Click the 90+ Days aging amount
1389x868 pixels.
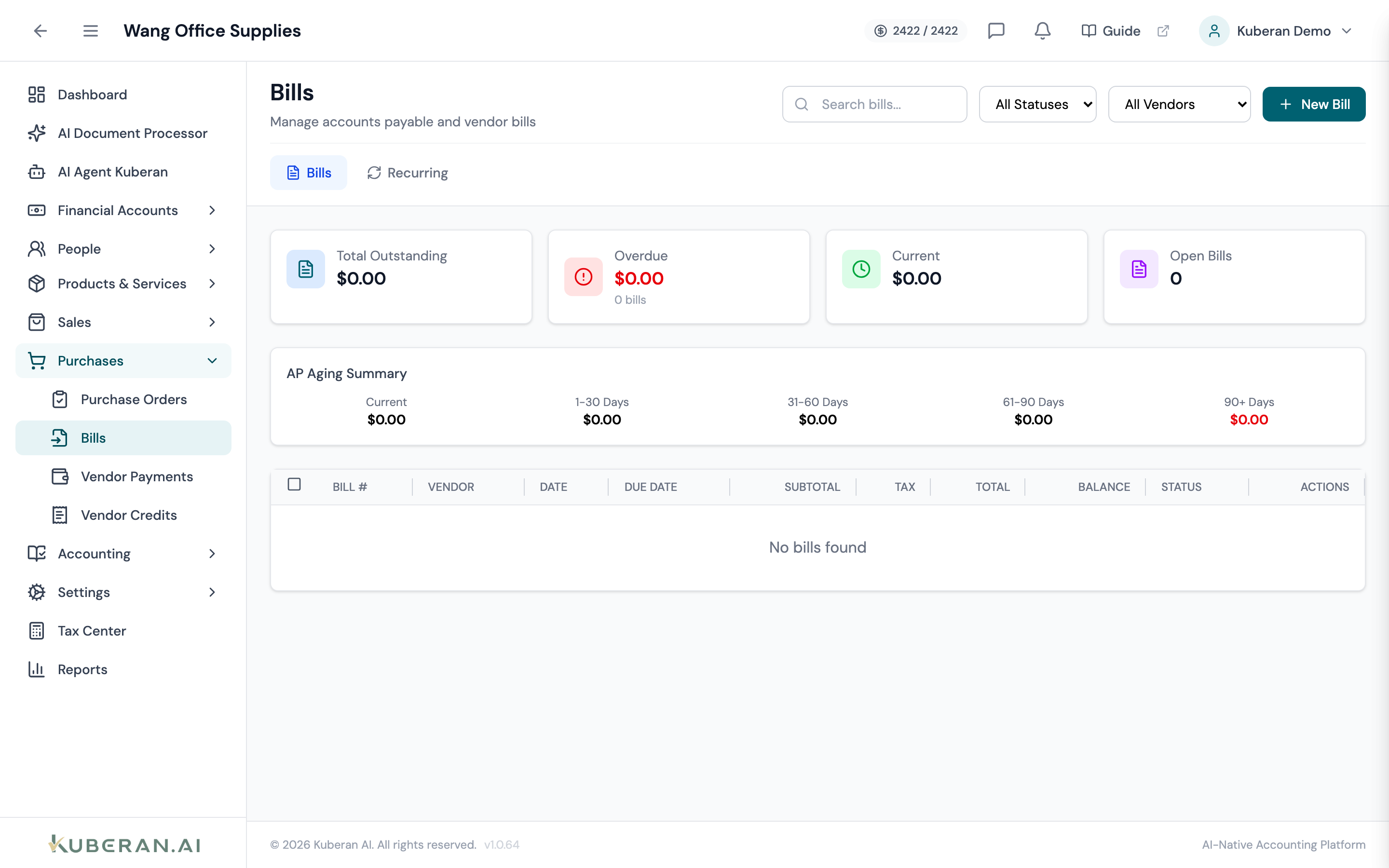point(1249,420)
